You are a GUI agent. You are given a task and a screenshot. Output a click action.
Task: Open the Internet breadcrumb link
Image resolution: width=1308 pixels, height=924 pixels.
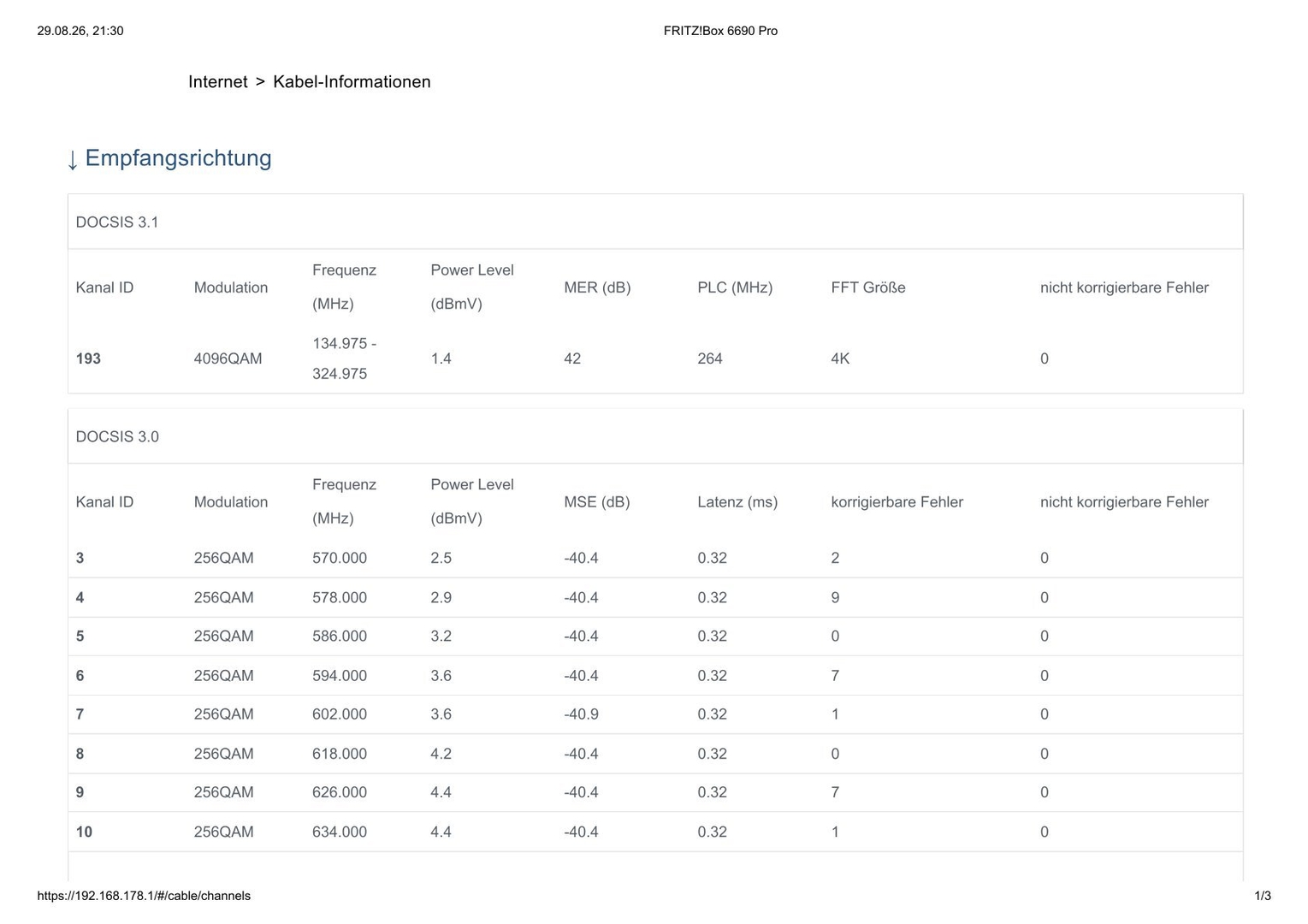(x=217, y=82)
